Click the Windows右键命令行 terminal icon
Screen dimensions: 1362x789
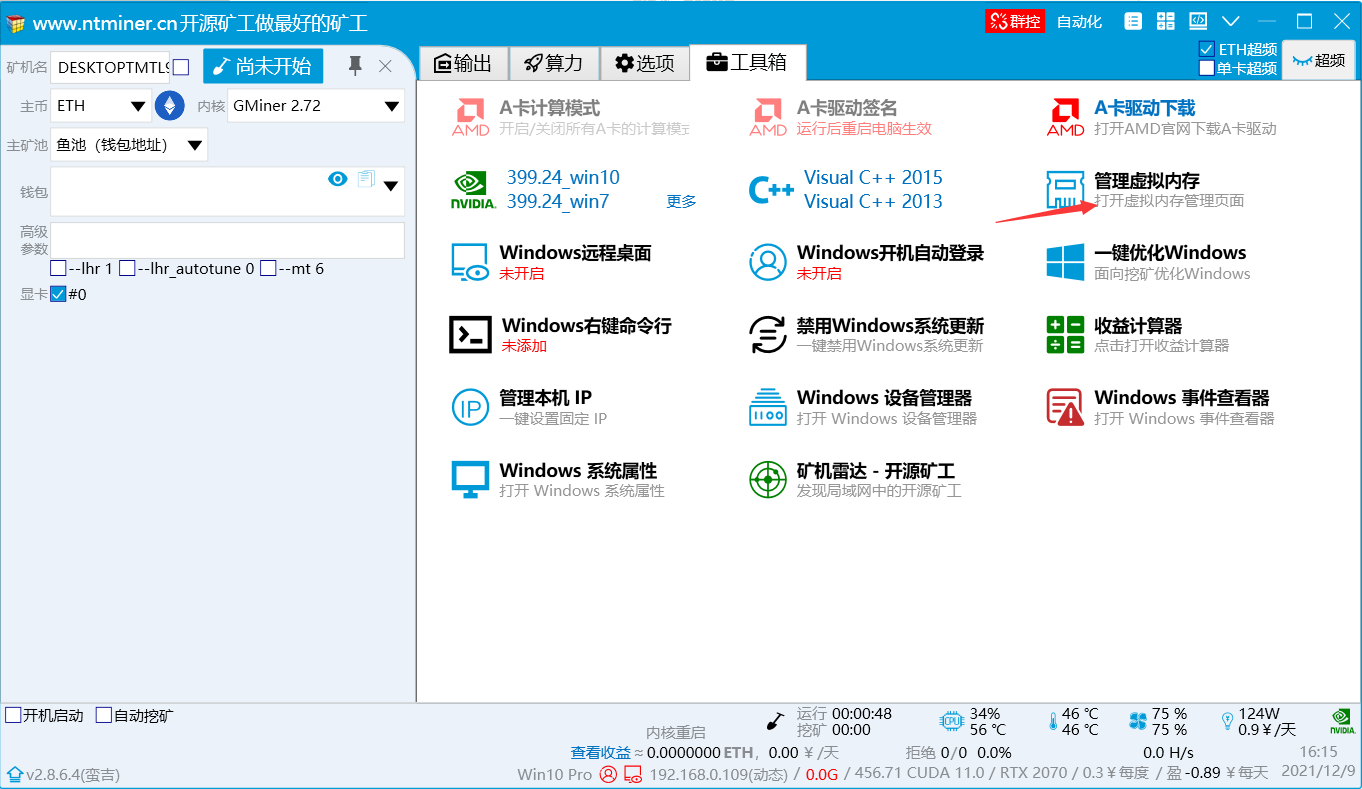tap(470, 334)
